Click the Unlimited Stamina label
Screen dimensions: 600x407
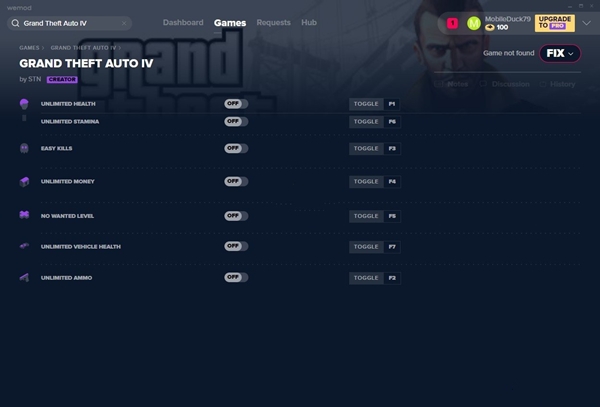70,122
